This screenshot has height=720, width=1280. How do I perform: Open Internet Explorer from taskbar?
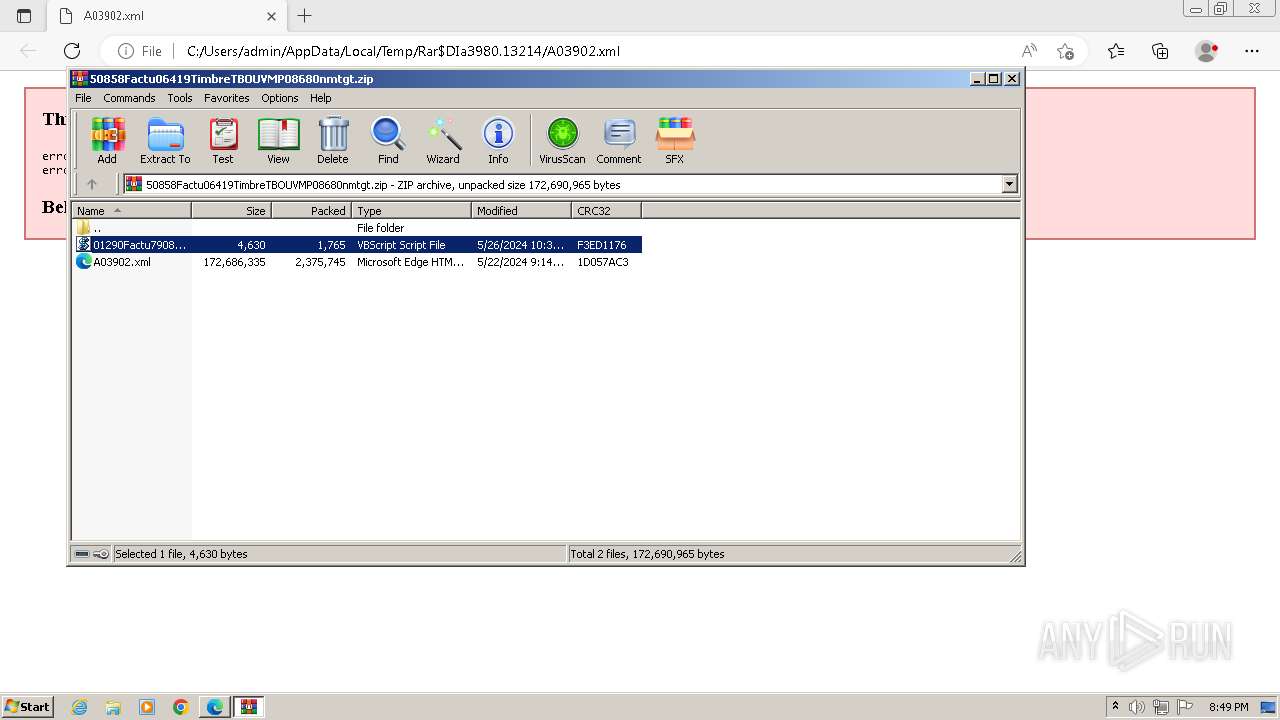pos(79,707)
